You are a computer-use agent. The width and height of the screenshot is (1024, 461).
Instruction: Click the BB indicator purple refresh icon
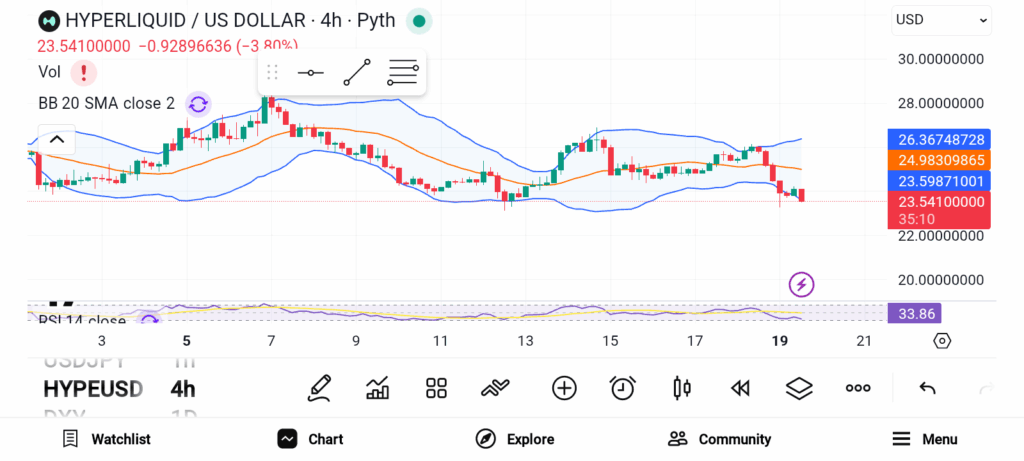pyautogui.click(x=199, y=104)
